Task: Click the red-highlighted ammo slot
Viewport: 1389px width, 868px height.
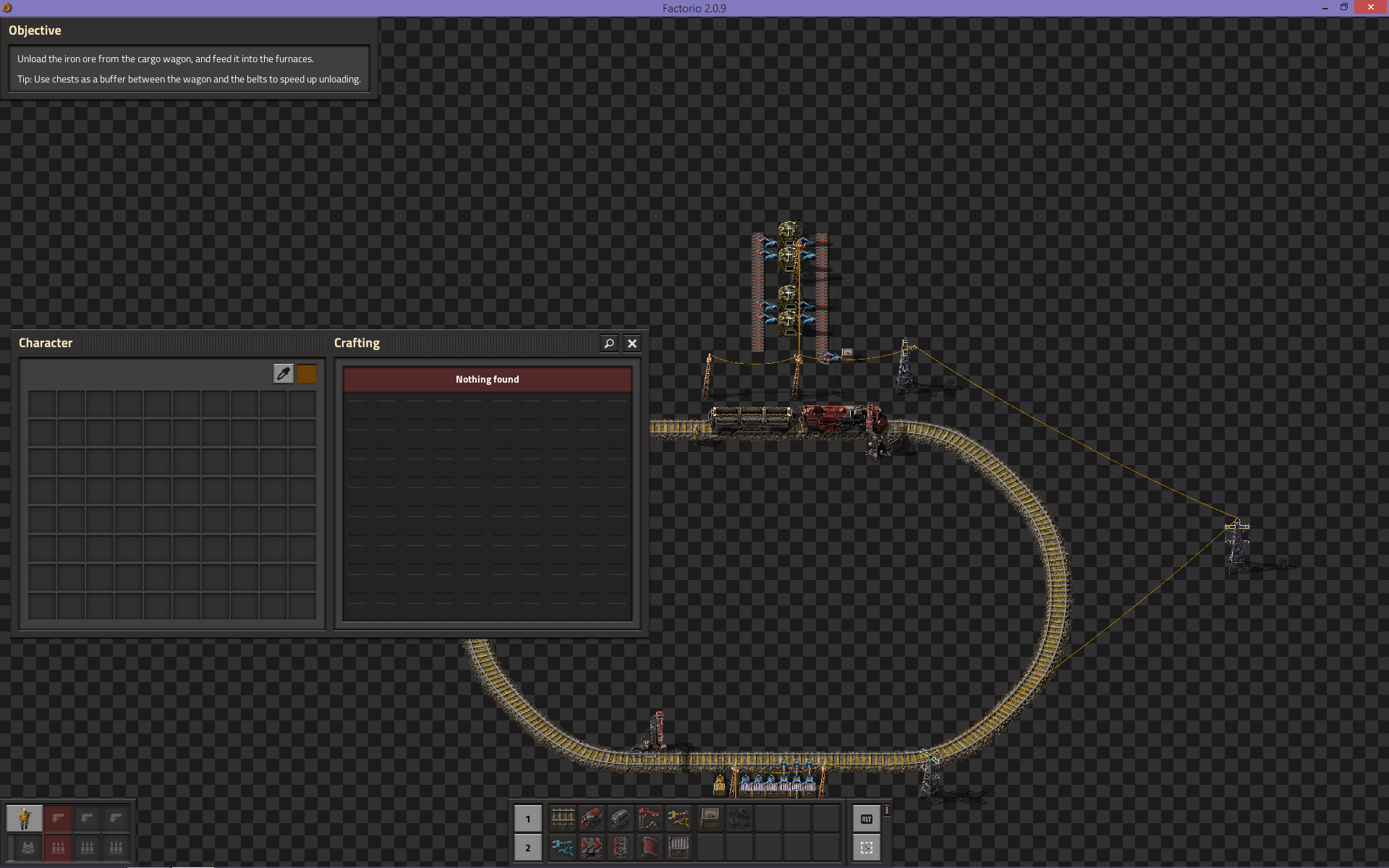Action: 58,847
